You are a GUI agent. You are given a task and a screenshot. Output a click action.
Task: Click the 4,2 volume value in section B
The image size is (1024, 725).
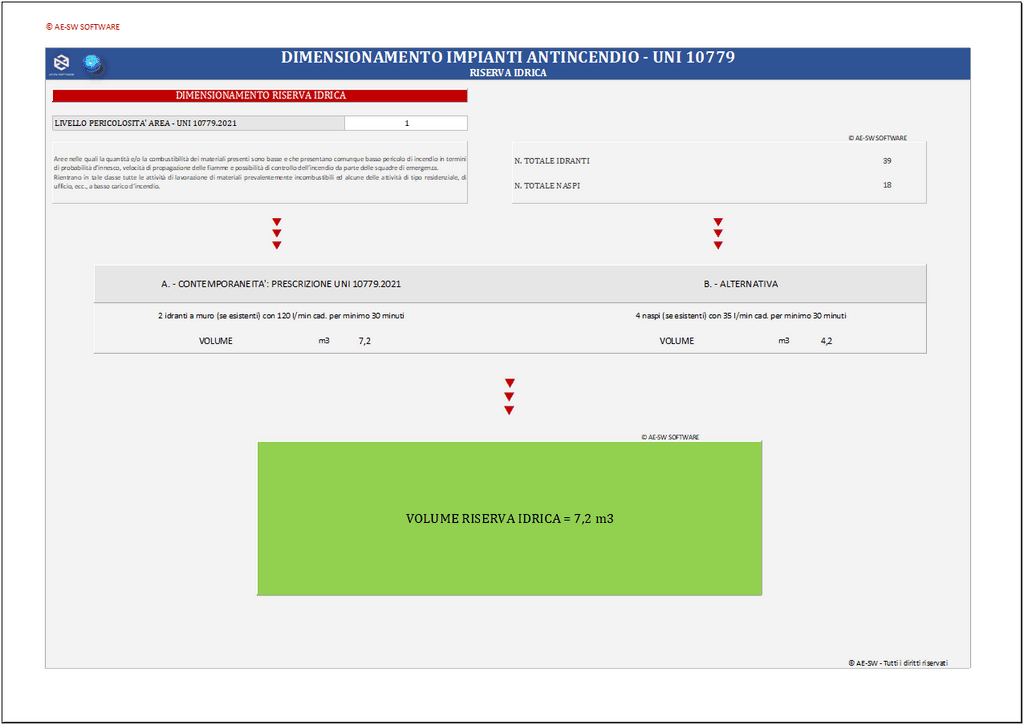point(827,341)
